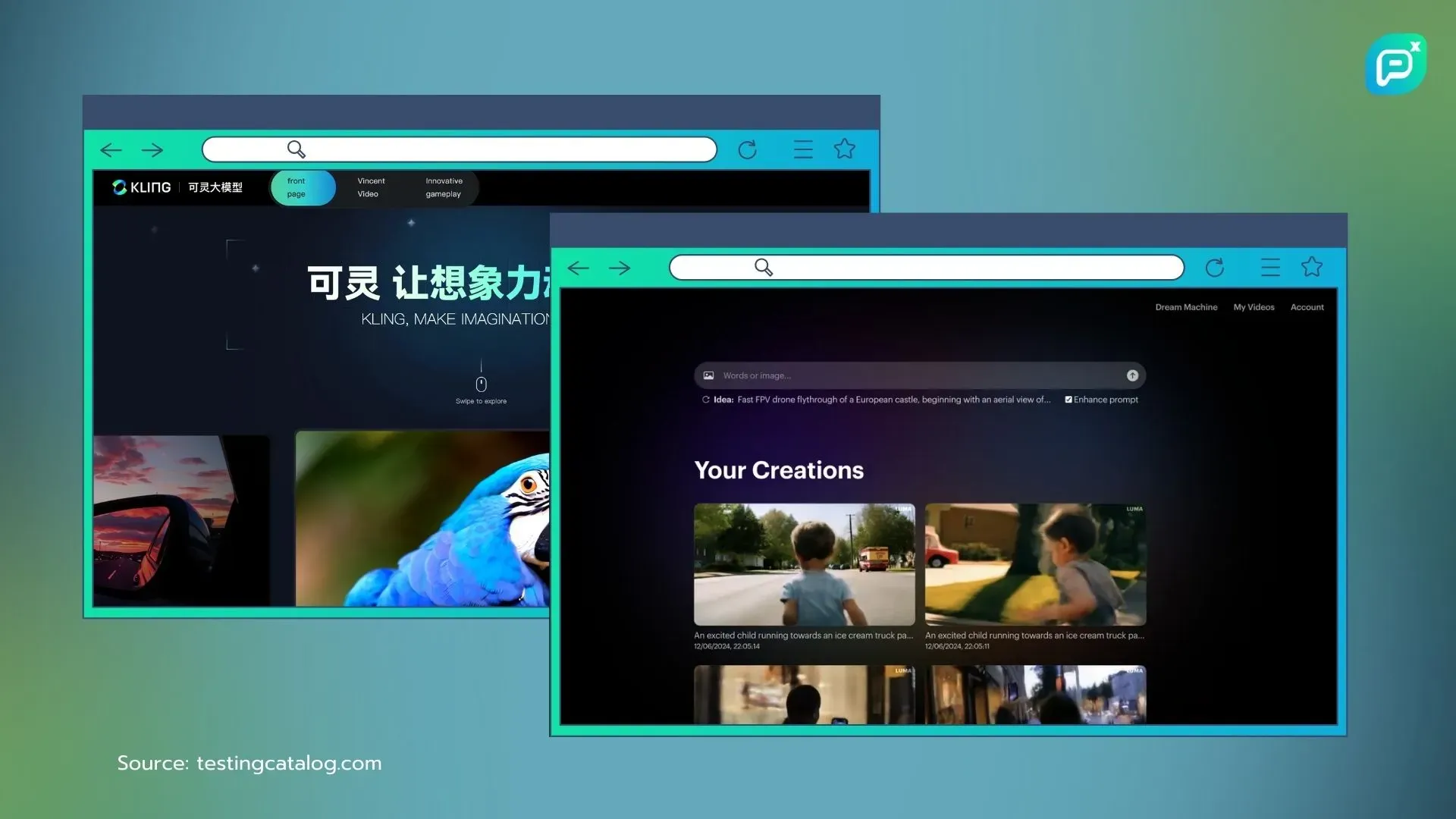Click forward arrow in Kling browser window

tap(152, 150)
